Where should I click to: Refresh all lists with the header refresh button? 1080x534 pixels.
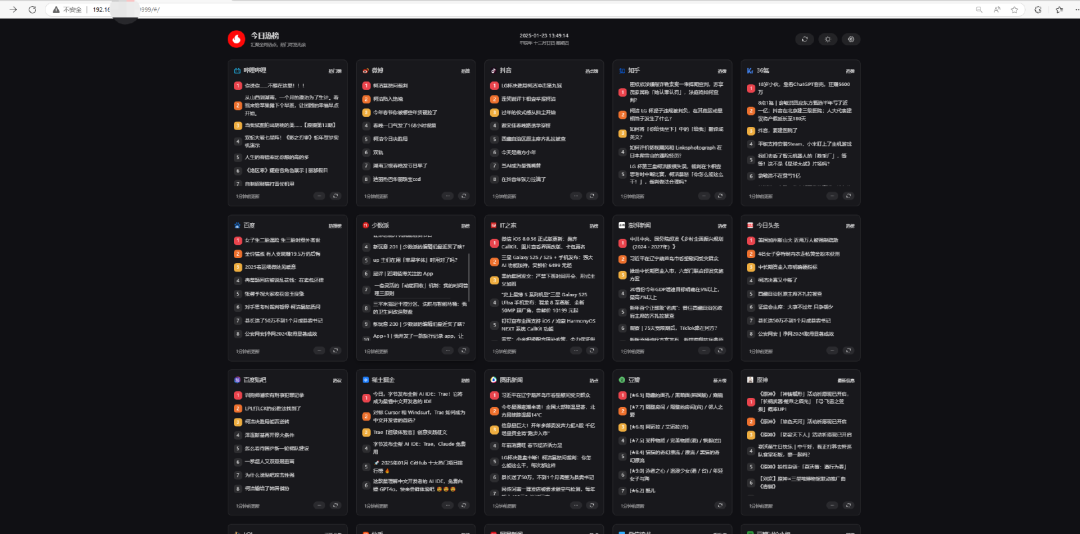click(804, 39)
